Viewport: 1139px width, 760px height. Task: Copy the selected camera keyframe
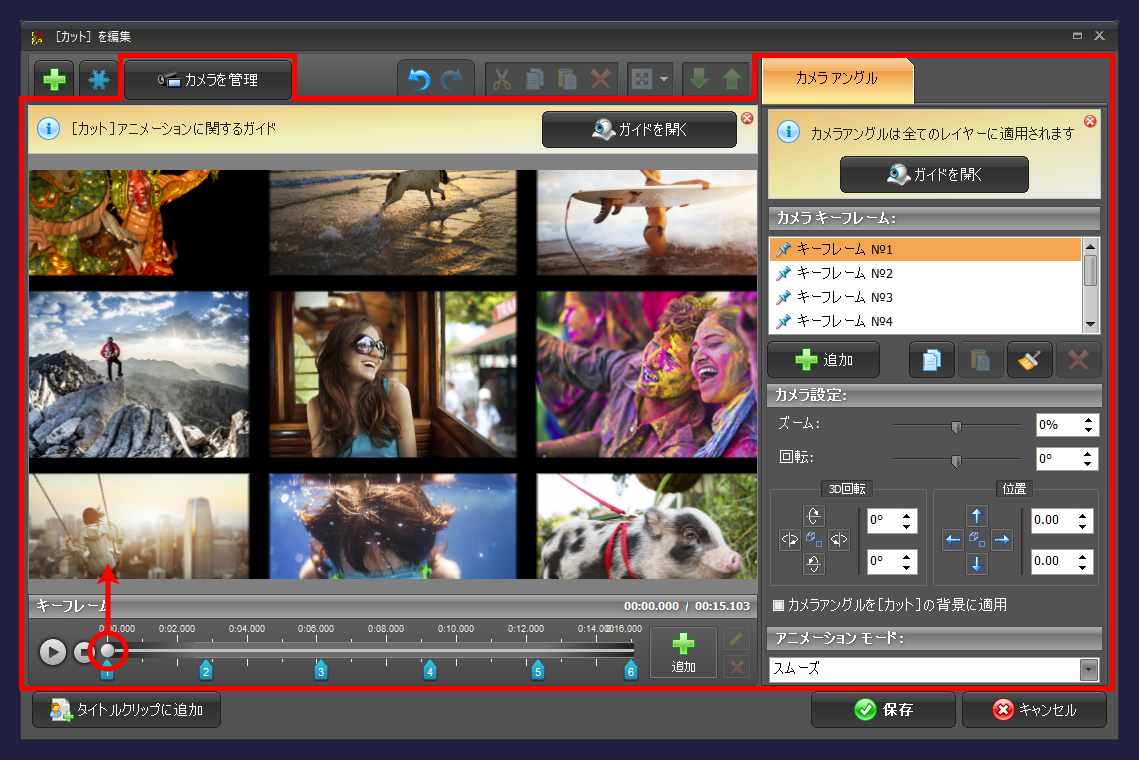click(931, 360)
